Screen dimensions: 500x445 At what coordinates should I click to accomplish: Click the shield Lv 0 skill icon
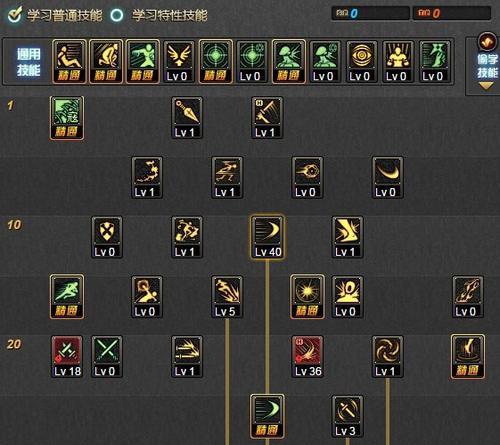click(107, 237)
